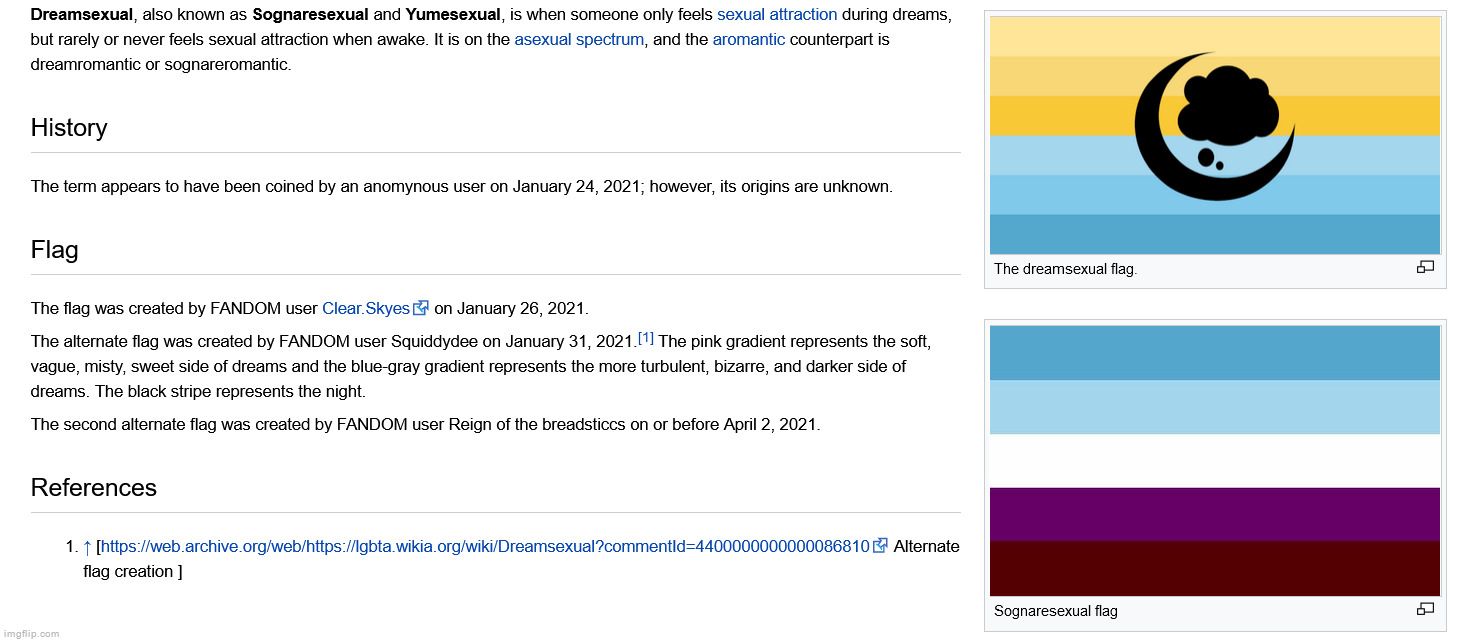This screenshot has width=1474, height=642.
Task: Click the "Sognaresexual flag" caption text
Action: [1055, 611]
